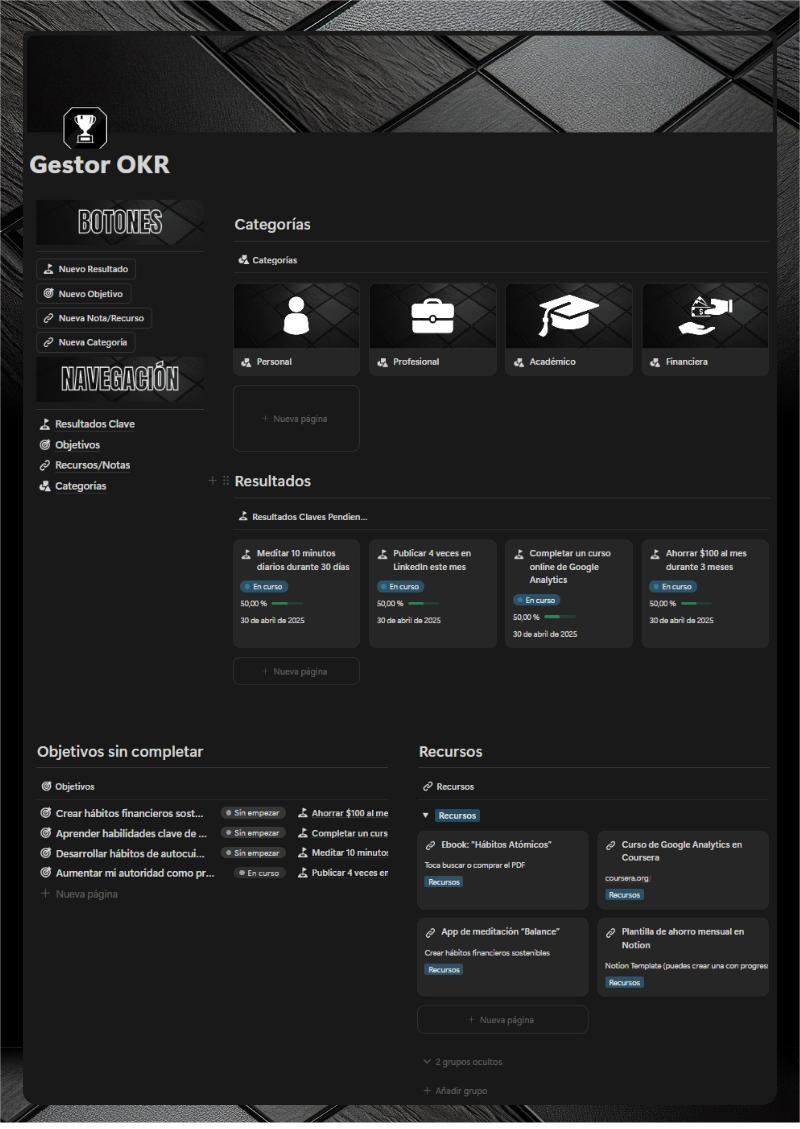The image size is (800, 1129).
Task: Open App de meditación Balance card
Action: [503, 957]
